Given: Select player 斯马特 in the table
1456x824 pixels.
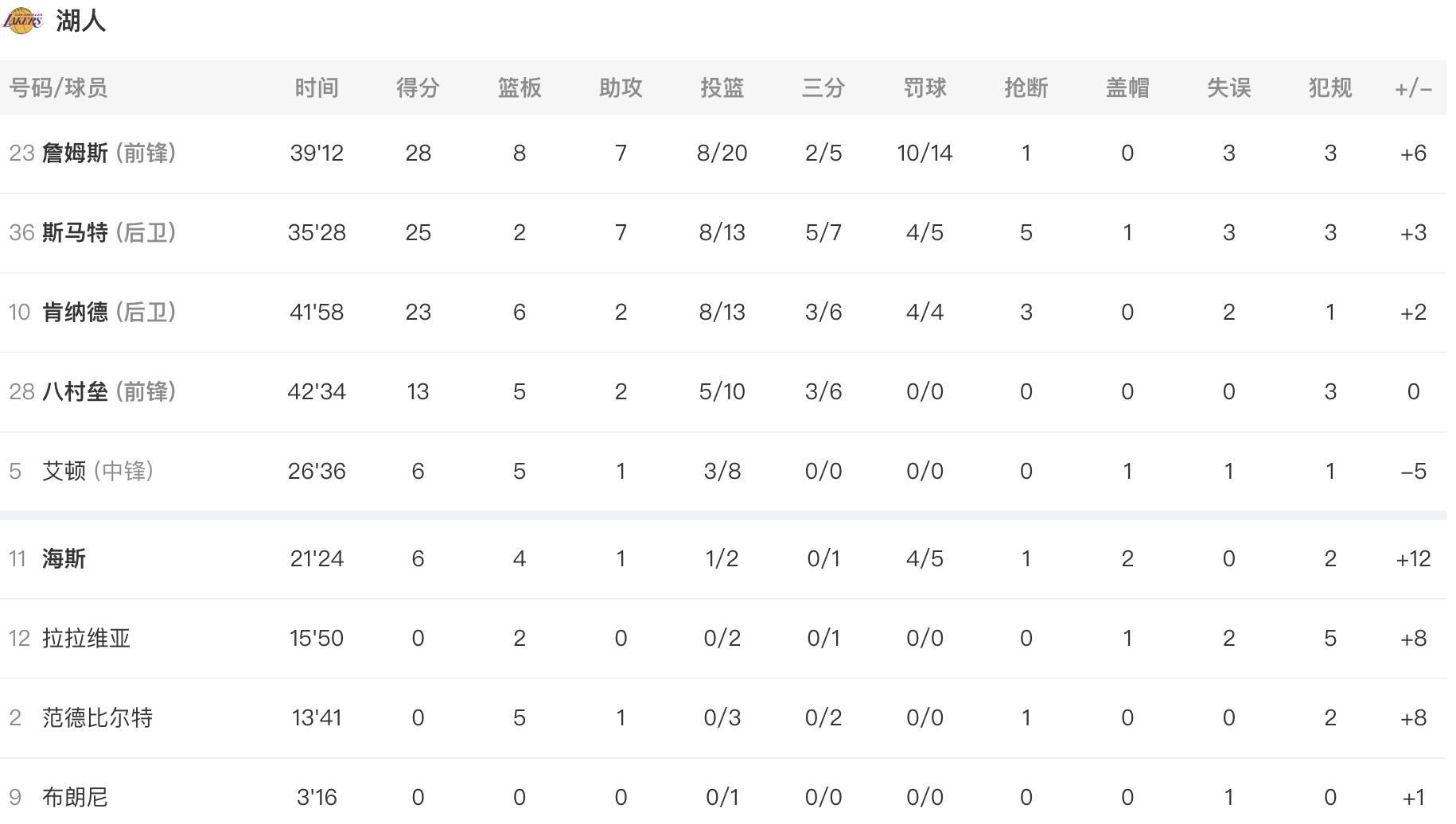Looking at the screenshot, I should 75,232.
